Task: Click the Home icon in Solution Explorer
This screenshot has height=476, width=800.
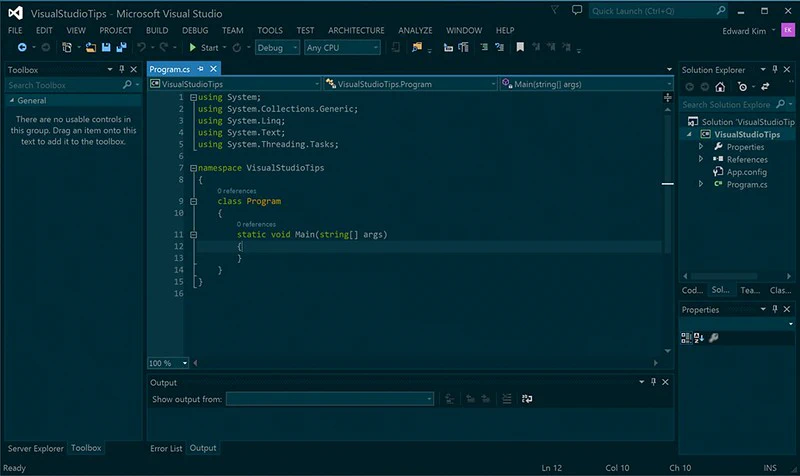Action: [x=720, y=87]
